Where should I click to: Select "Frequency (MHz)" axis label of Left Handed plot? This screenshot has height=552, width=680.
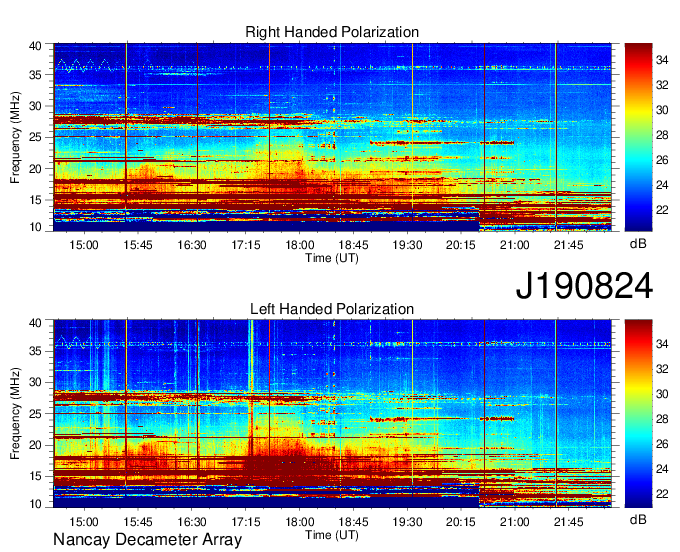pyautogui.click(x=15, y=414)
